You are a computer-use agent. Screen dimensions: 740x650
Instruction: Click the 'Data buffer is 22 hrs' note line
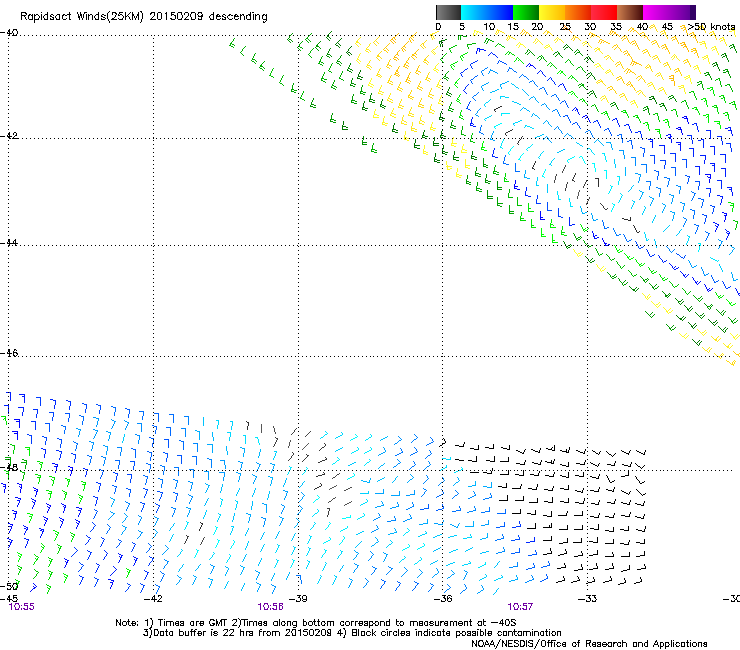pyautogui.click(x=352, y=633)
